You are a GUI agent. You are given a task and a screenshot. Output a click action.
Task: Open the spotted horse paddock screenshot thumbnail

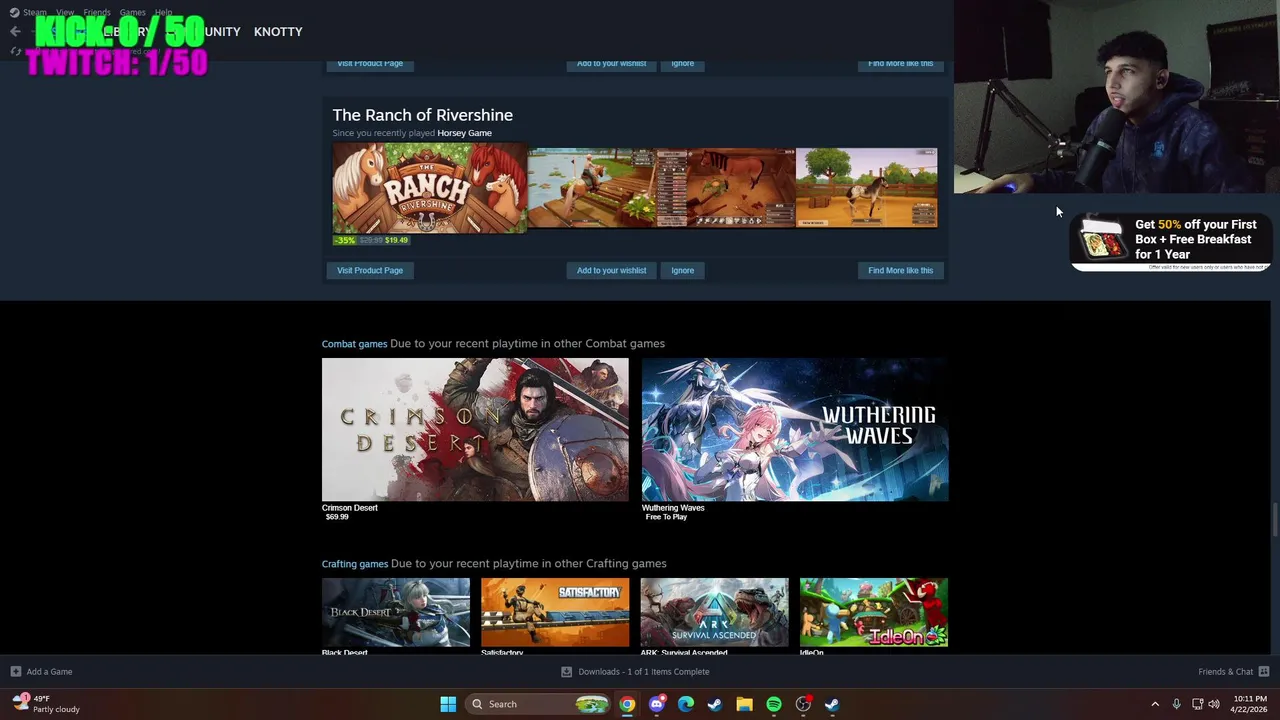click(x=867, y=188)
